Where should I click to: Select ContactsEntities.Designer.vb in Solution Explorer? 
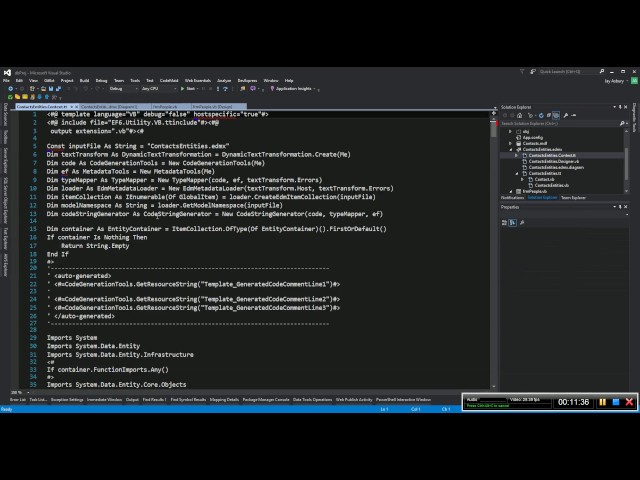(553, 161)
